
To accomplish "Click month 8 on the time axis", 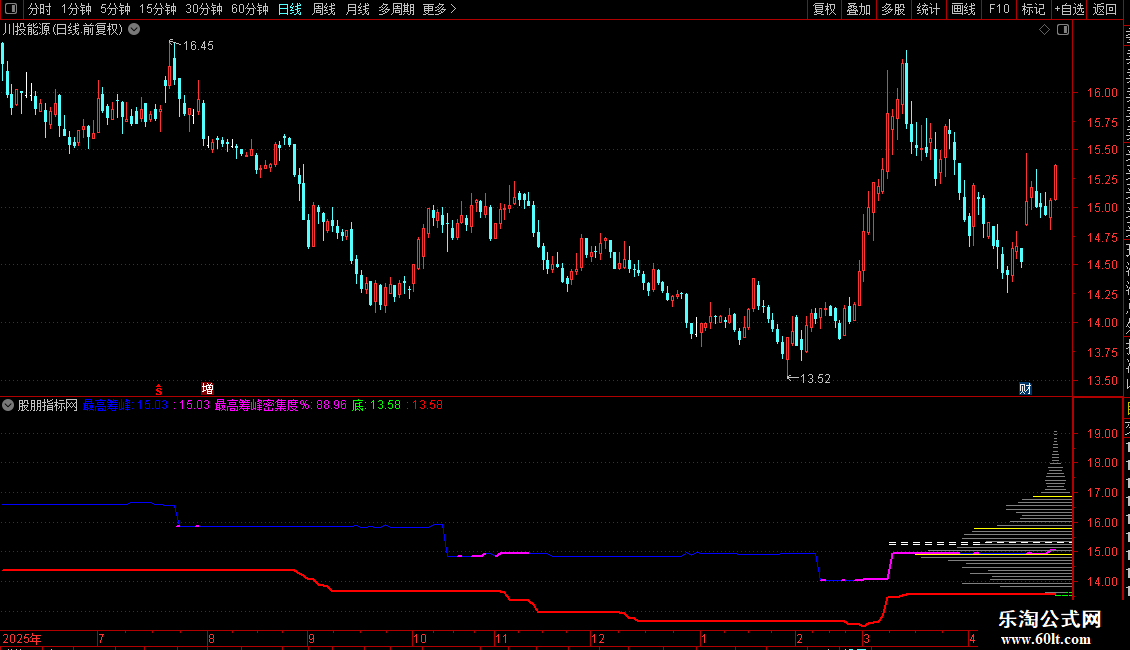I will 211,638.
